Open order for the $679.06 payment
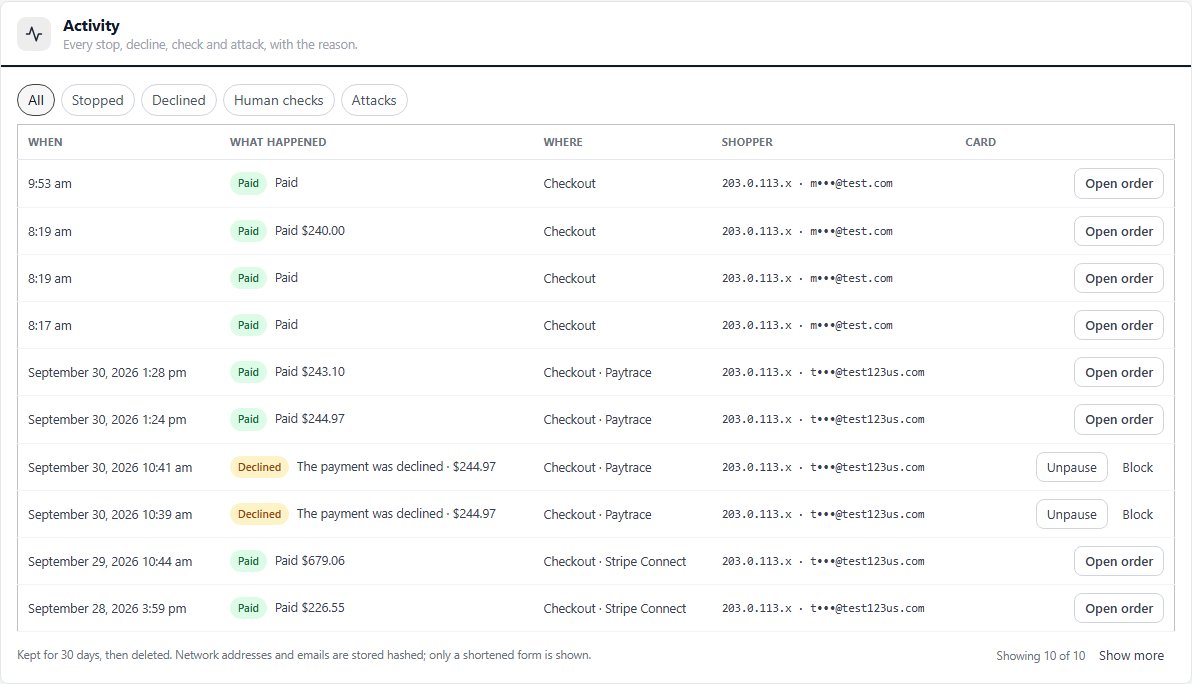1192x684 pixels. pos(1118,562)
